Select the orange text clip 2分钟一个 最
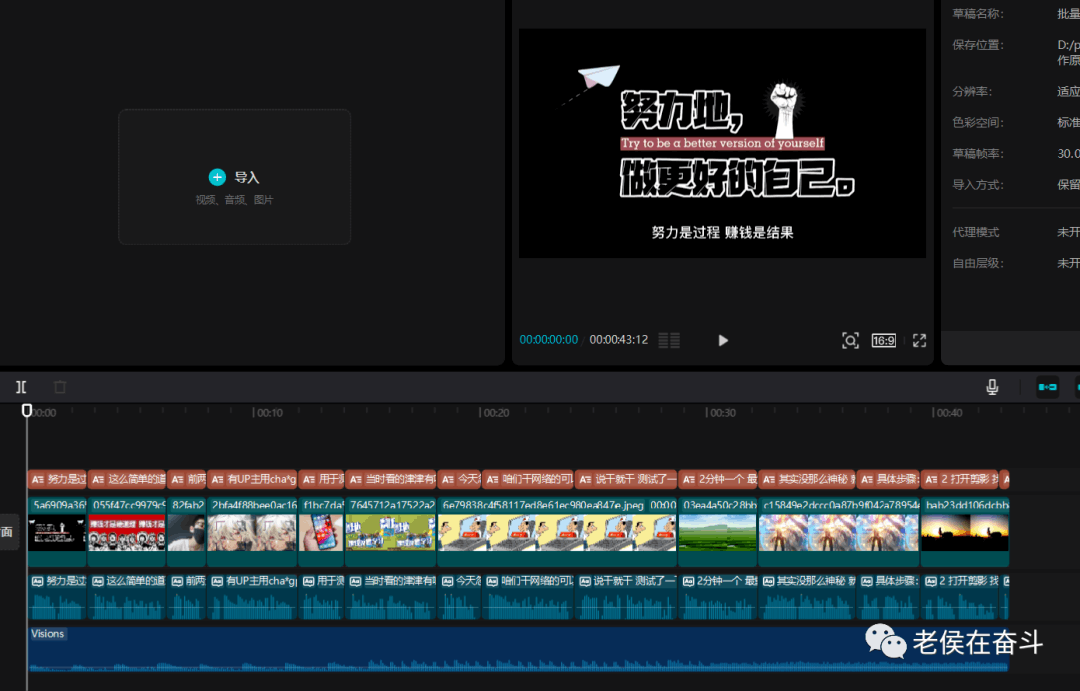The width and height of the screenshot is (1080, 691). [x=718, y=479]
